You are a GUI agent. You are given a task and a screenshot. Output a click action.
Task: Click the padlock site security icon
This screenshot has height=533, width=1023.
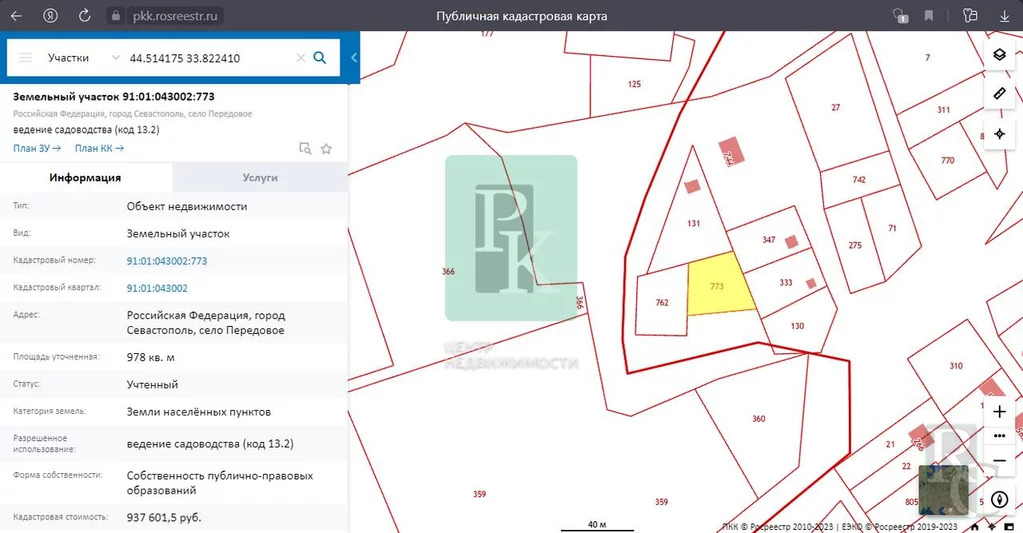coord(116,16)
